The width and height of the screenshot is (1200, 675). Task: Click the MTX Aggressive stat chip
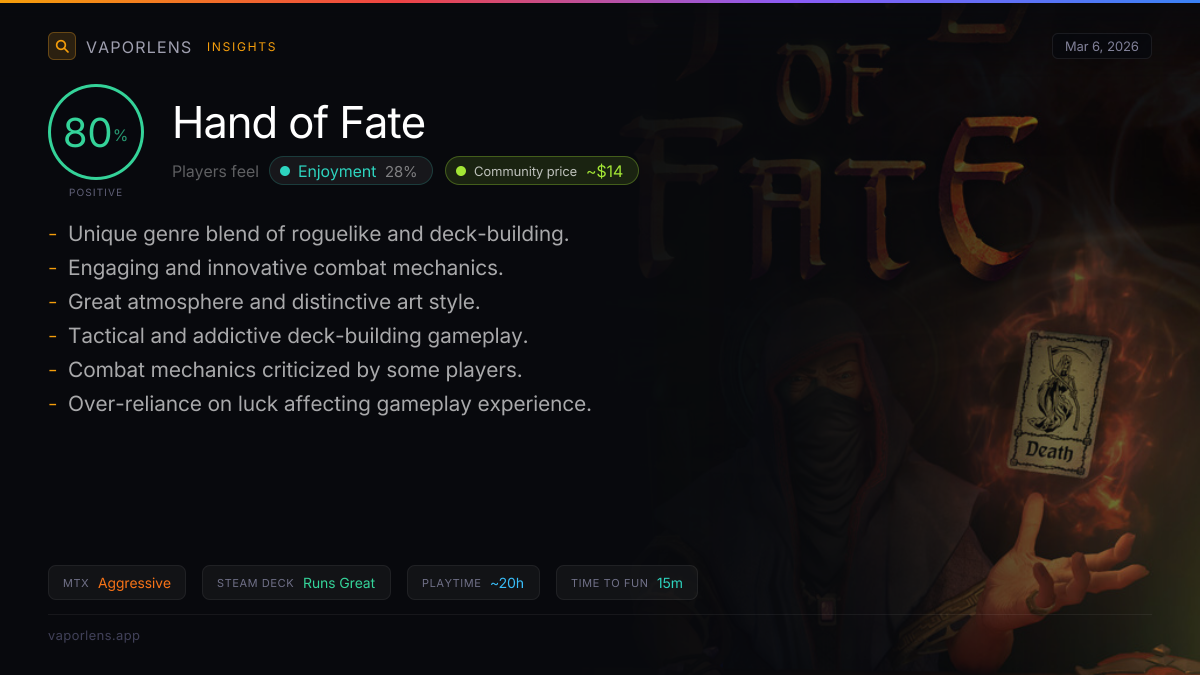coord(117,583)
